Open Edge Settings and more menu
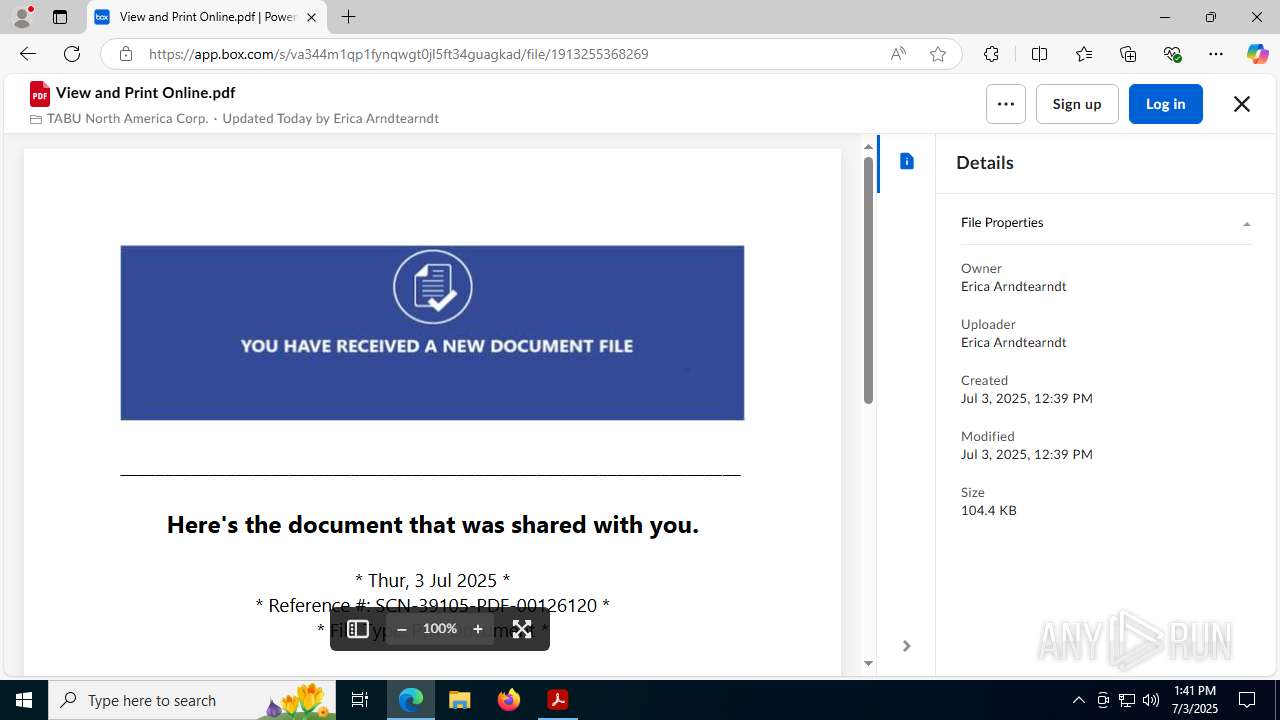Image resolution: width=1280 pixels, height=720 pixels. point(1216,54)
